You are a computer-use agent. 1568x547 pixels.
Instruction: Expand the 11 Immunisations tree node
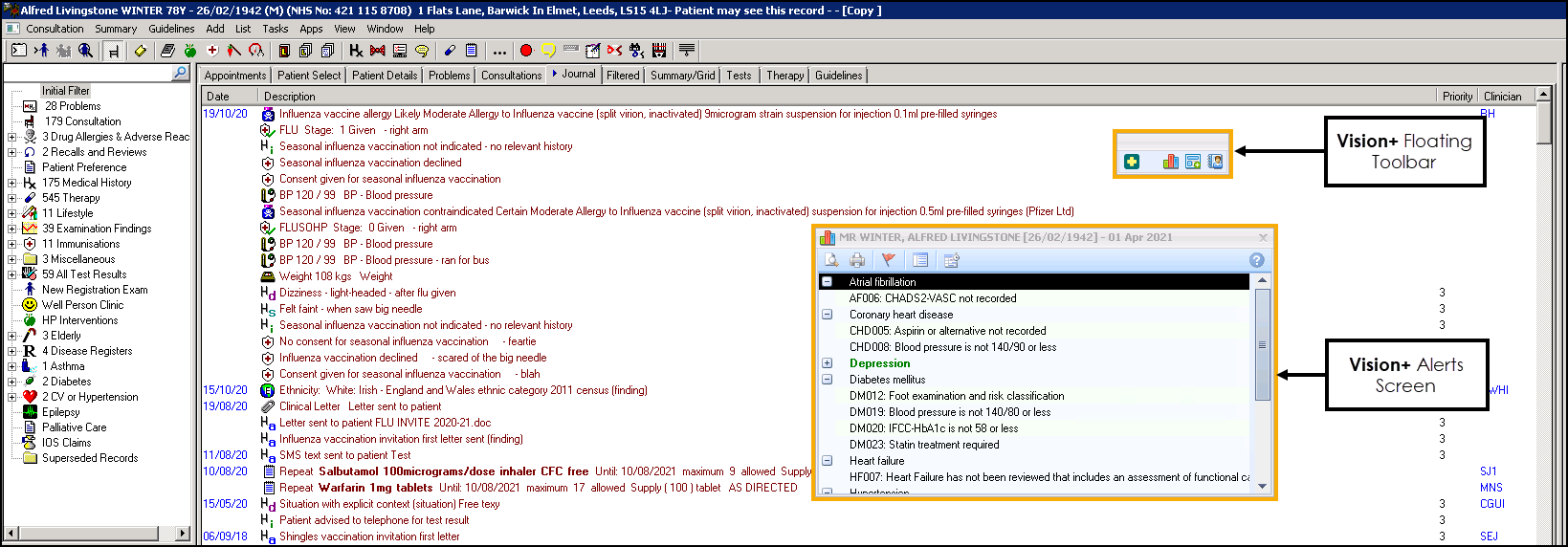click(11, 244)
